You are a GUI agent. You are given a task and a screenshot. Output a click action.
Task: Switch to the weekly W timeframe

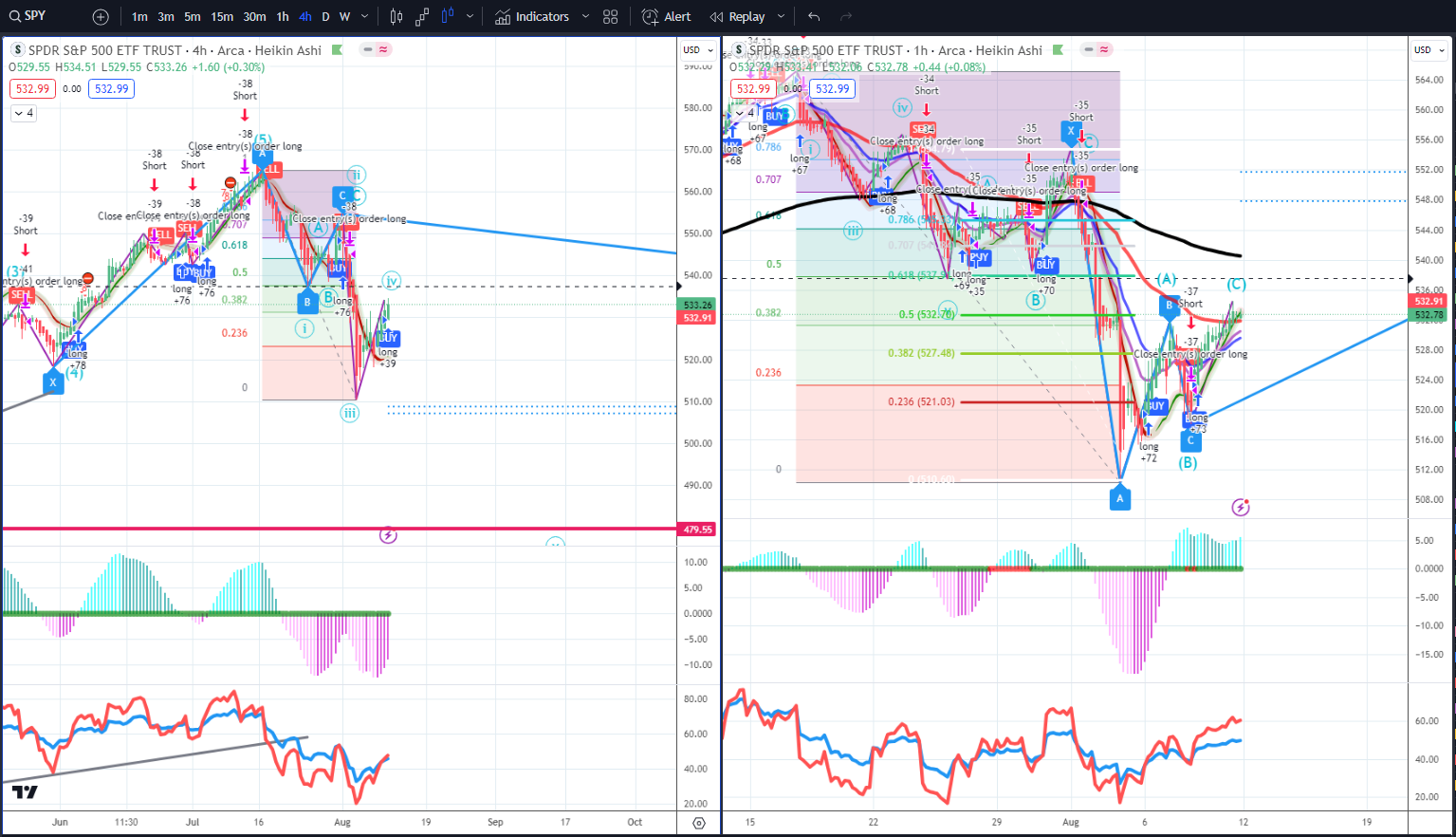pos(344,17)
